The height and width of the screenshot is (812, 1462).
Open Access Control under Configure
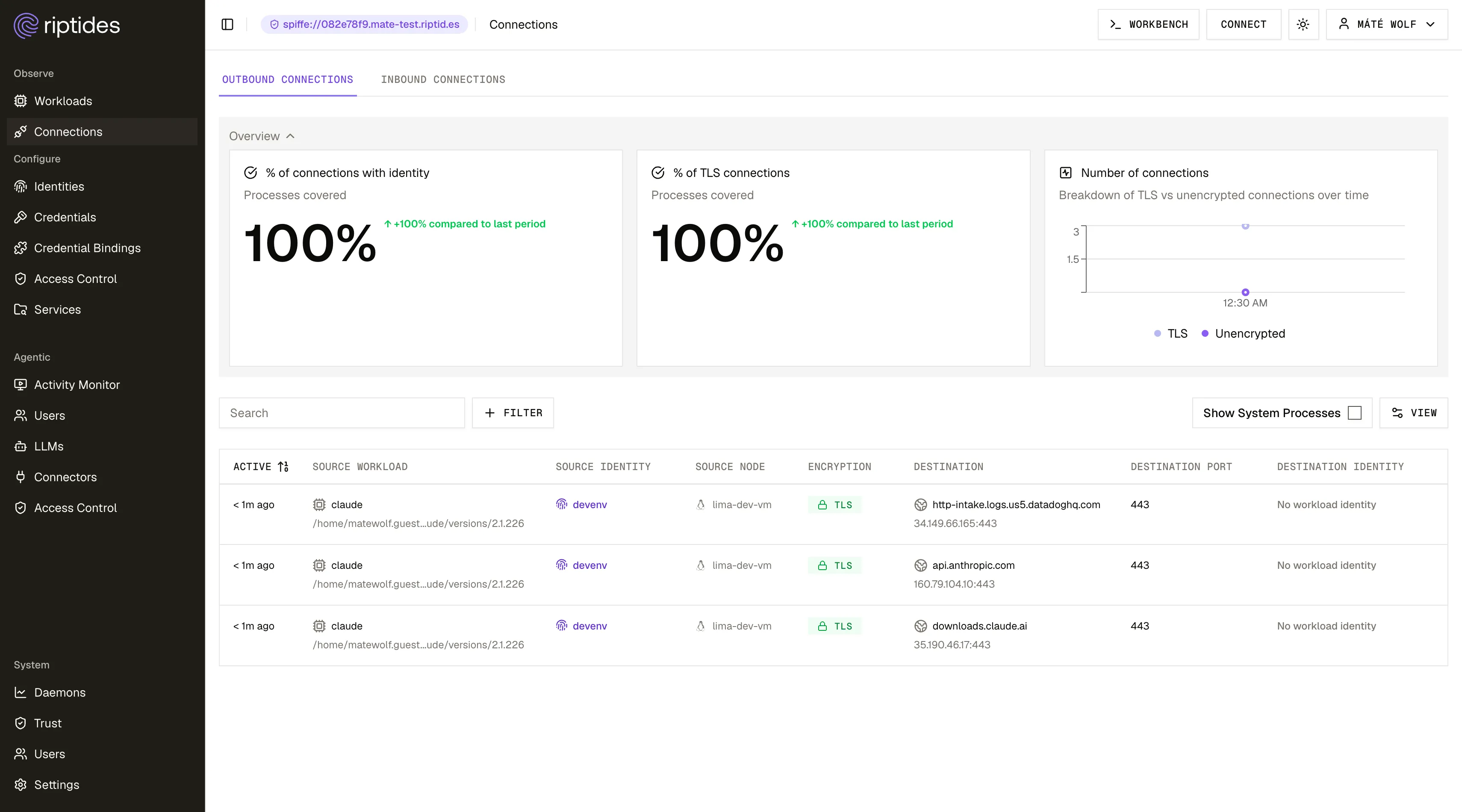102,279
